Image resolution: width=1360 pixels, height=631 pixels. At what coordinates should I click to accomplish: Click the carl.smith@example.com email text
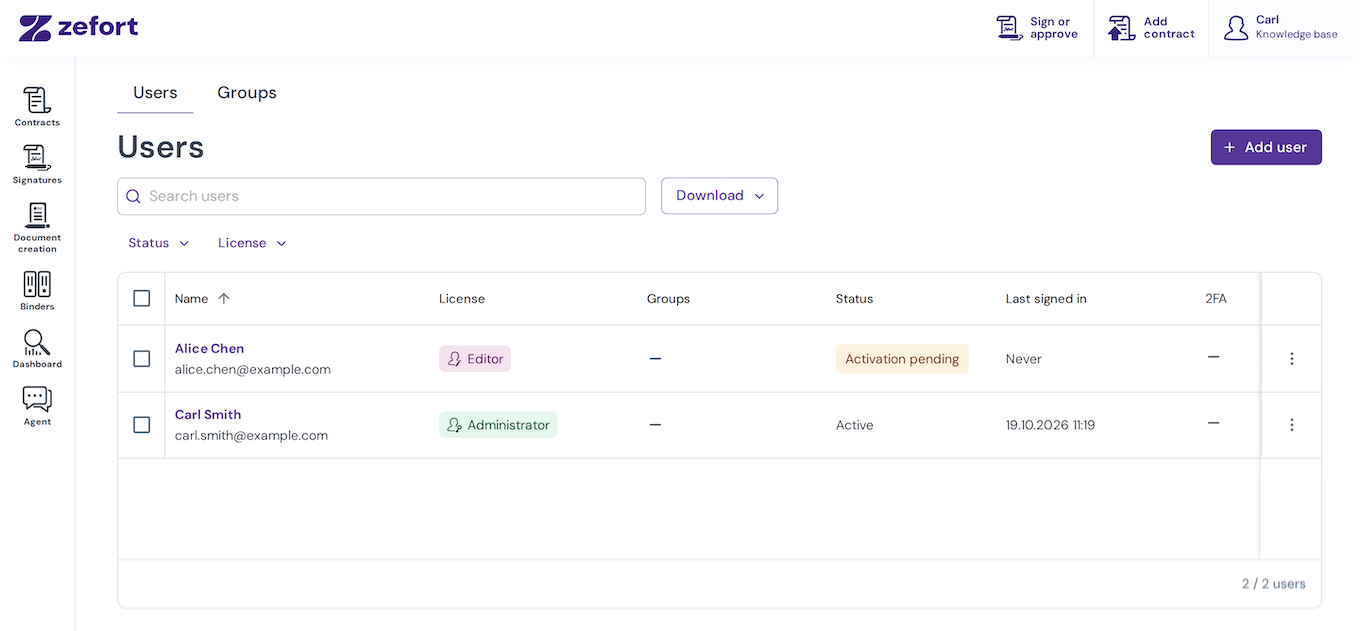coord(252,435)
